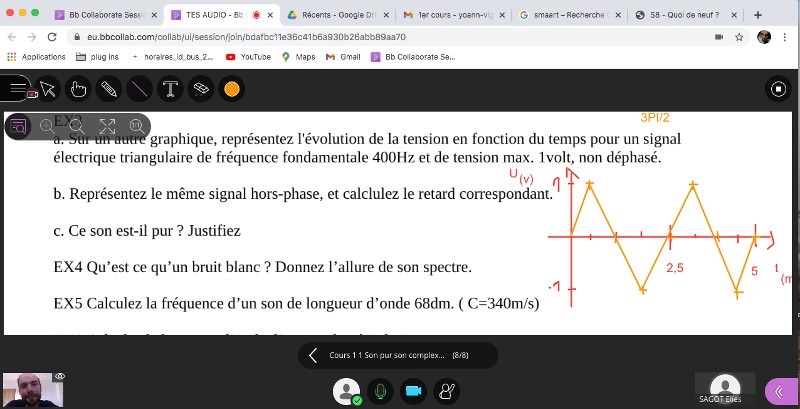Select the line shape tool
This screenshot has height=409, width=800.
pos(140,89)
